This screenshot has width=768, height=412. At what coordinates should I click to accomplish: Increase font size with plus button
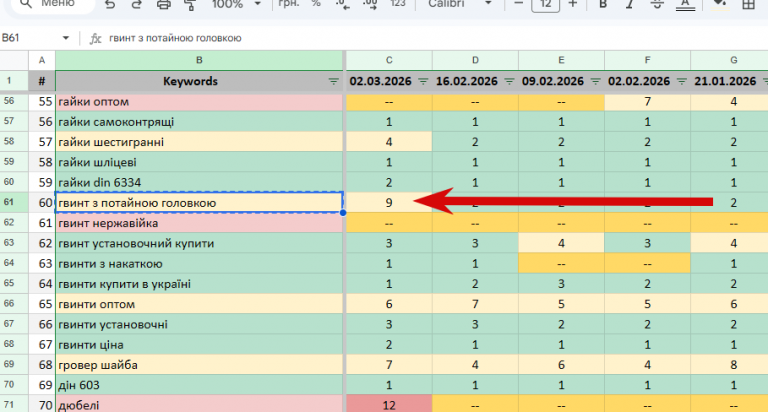(573, 4)
